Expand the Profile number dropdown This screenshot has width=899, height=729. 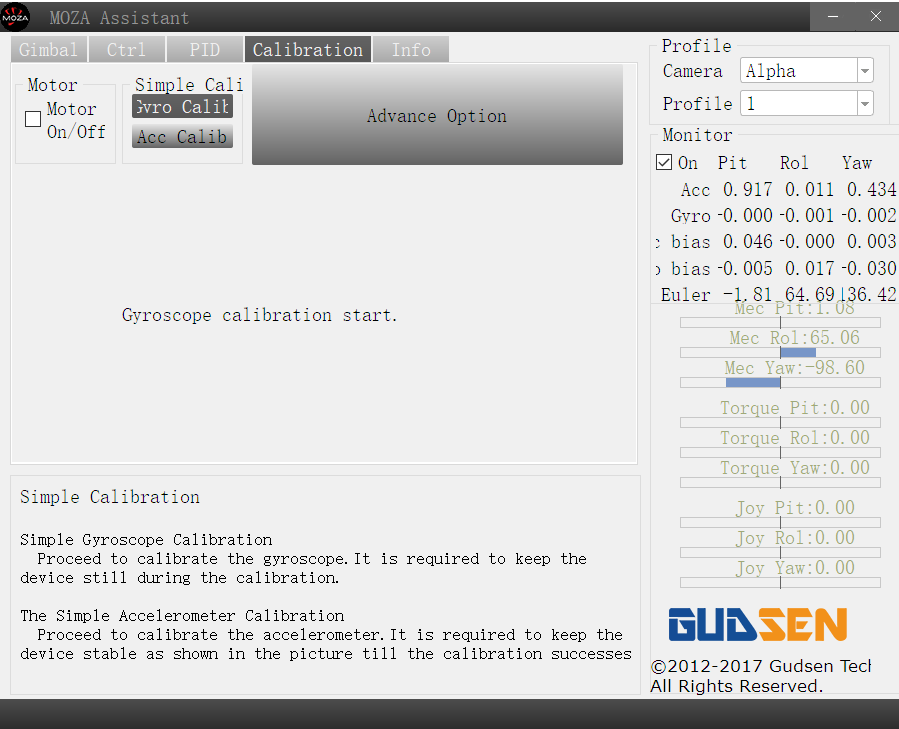click(807, 103)
